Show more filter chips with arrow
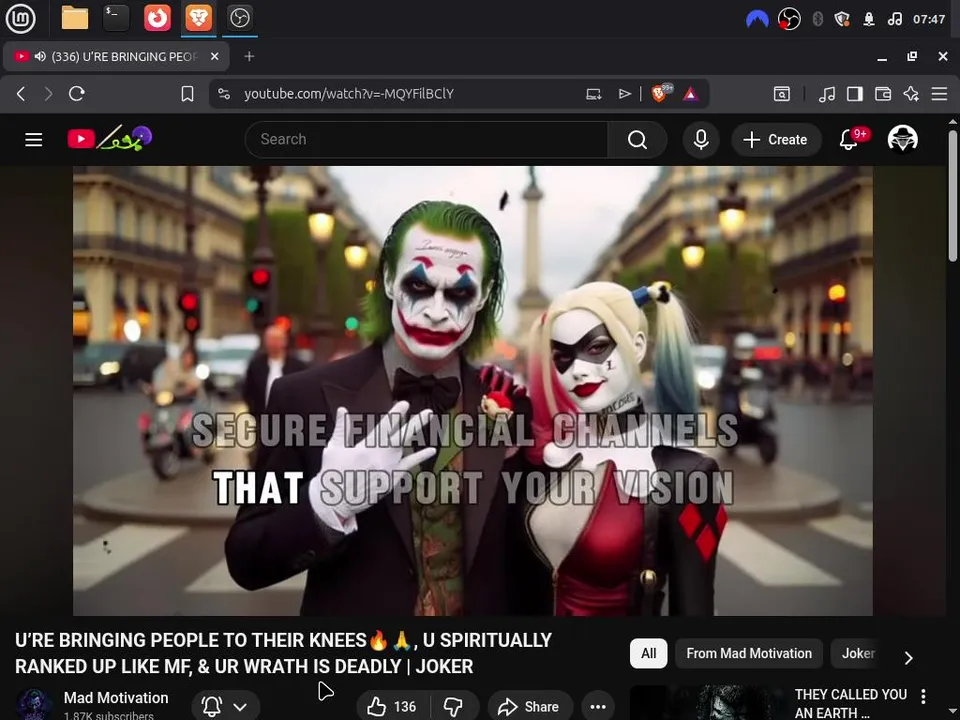 tap(909, 658)
